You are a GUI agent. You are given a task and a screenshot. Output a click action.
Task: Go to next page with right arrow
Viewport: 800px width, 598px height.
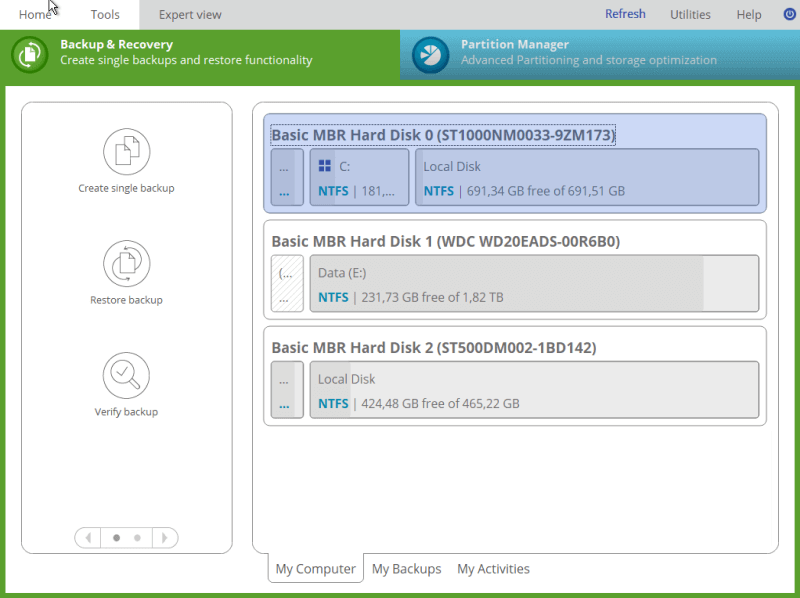(x=165, y=538)
